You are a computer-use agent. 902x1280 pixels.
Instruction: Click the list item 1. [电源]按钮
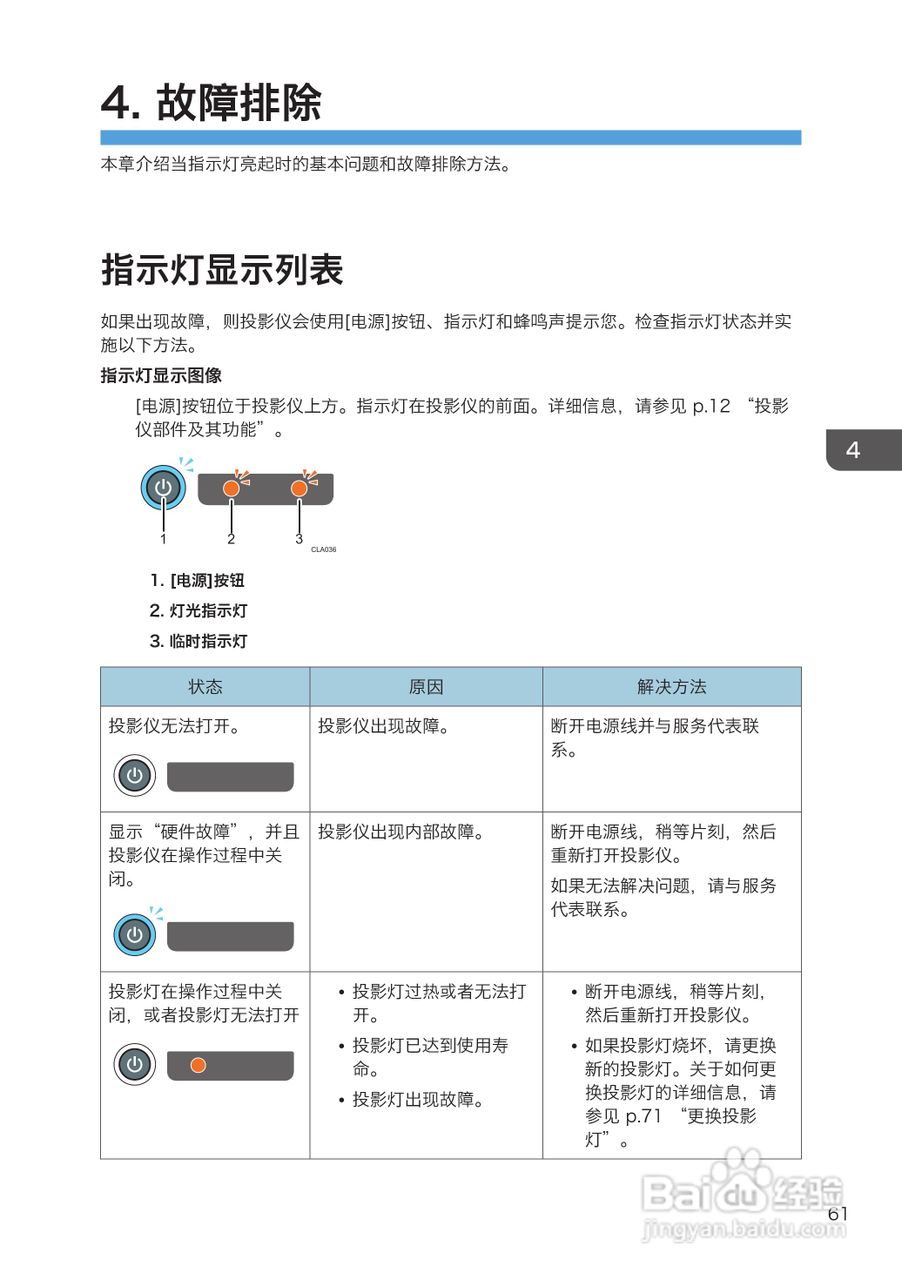click(197, 580)
